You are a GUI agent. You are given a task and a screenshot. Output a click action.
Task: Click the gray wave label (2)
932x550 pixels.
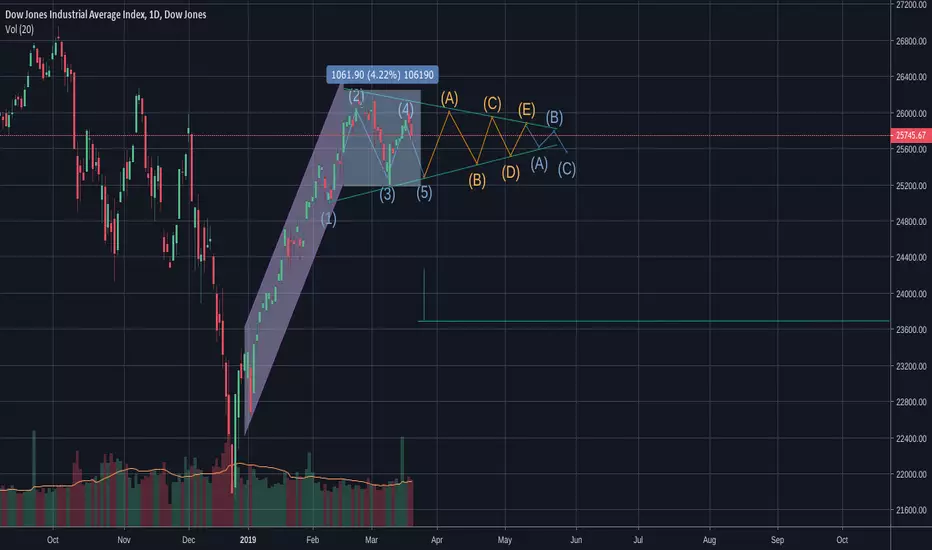tap(356, 96)
